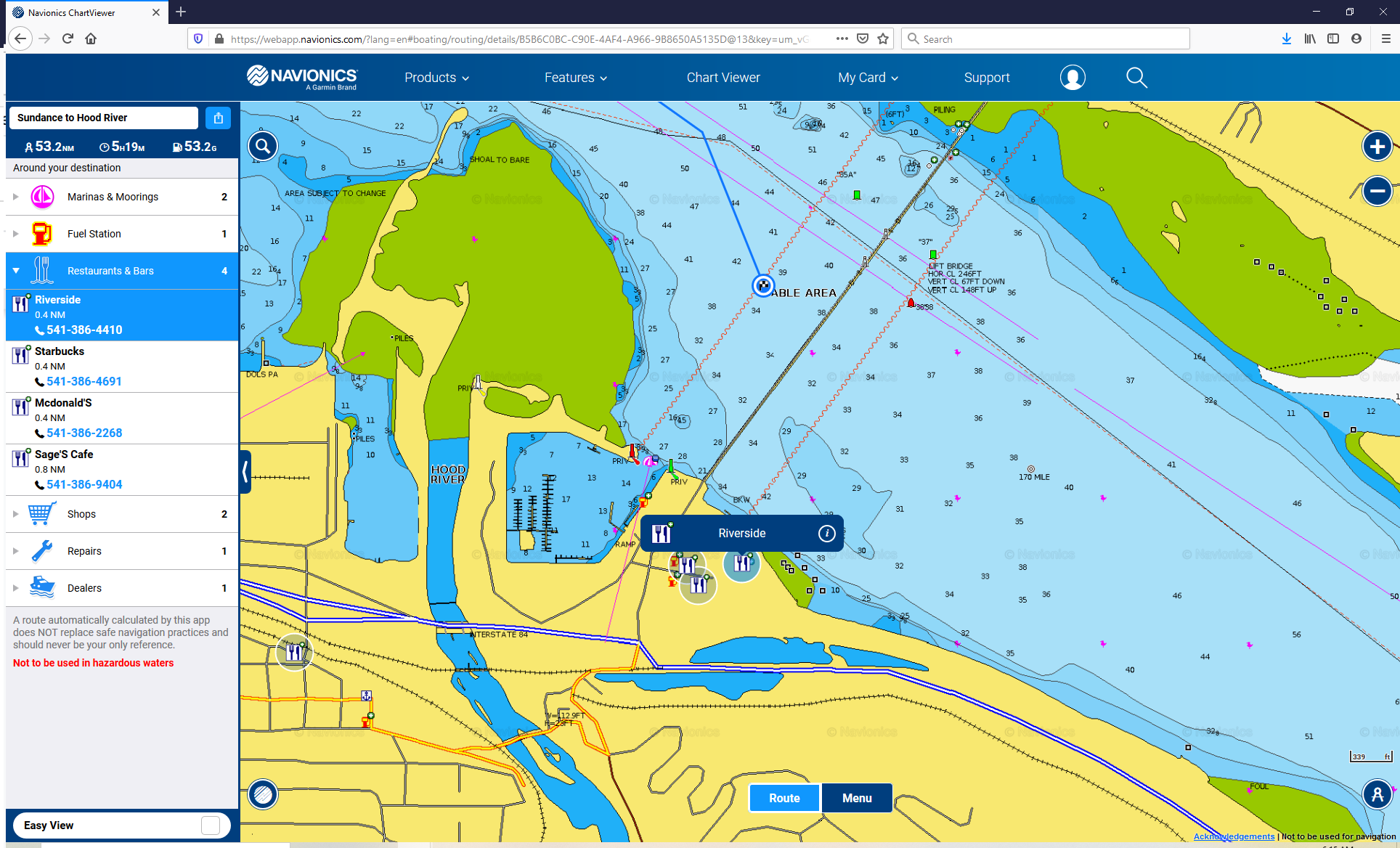The width and height of the screenshot is (1400, 848).
Task: Expand Repairs category
Action: tap(16, 551)
